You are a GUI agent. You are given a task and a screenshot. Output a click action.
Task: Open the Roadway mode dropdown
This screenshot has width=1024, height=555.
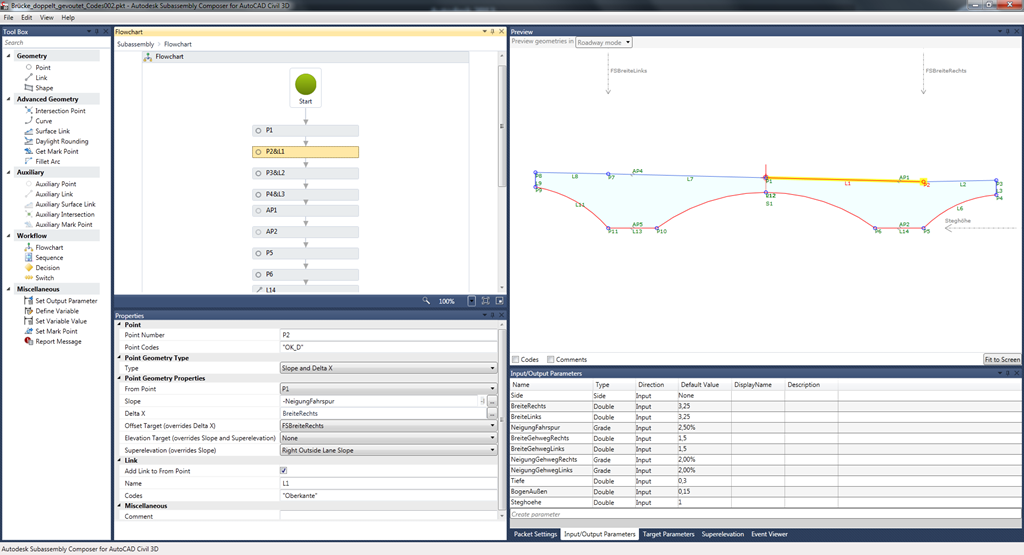coord(604,42)
